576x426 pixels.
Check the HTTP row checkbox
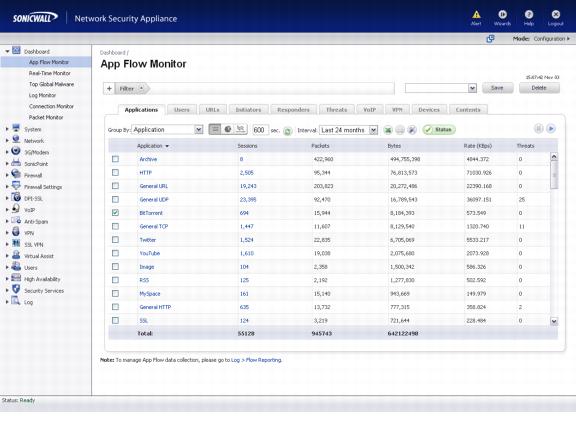[115, 172]
